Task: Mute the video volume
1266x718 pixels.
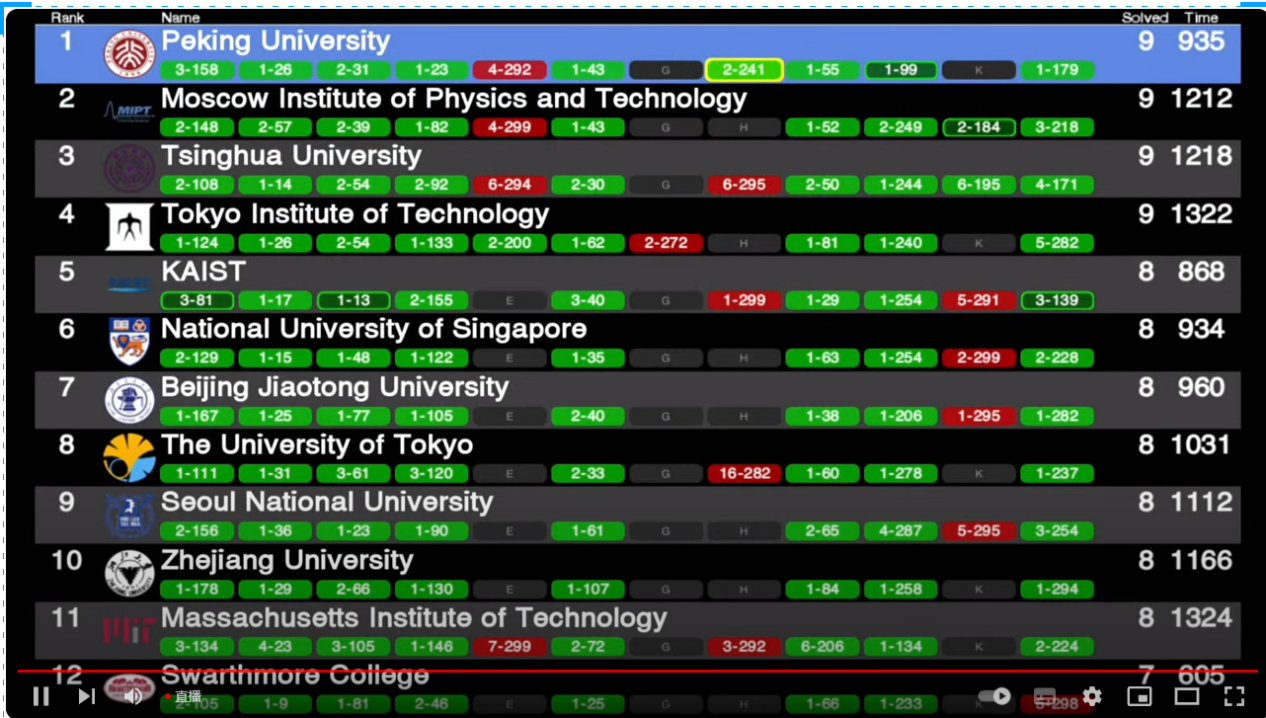Action: click(133, 696)
